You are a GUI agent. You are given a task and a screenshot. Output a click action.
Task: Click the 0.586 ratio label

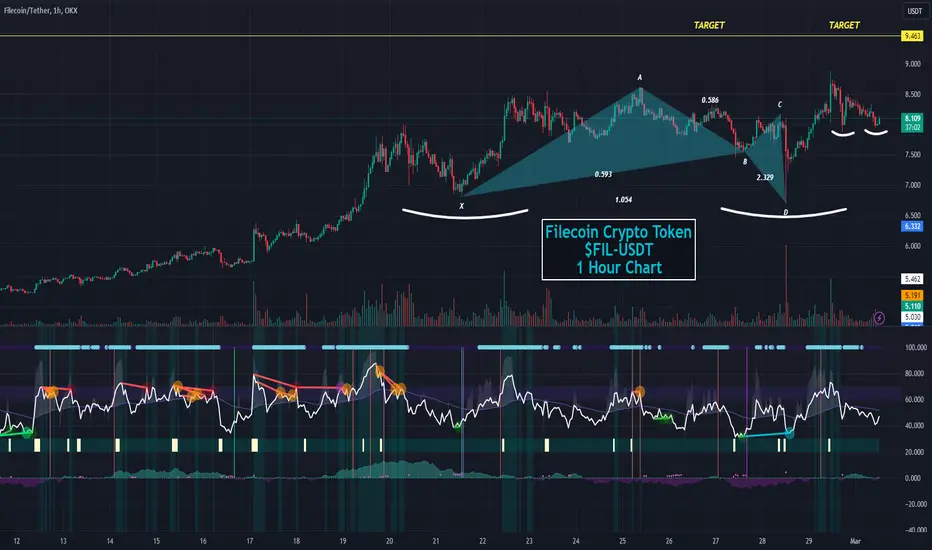pos(710,100)
